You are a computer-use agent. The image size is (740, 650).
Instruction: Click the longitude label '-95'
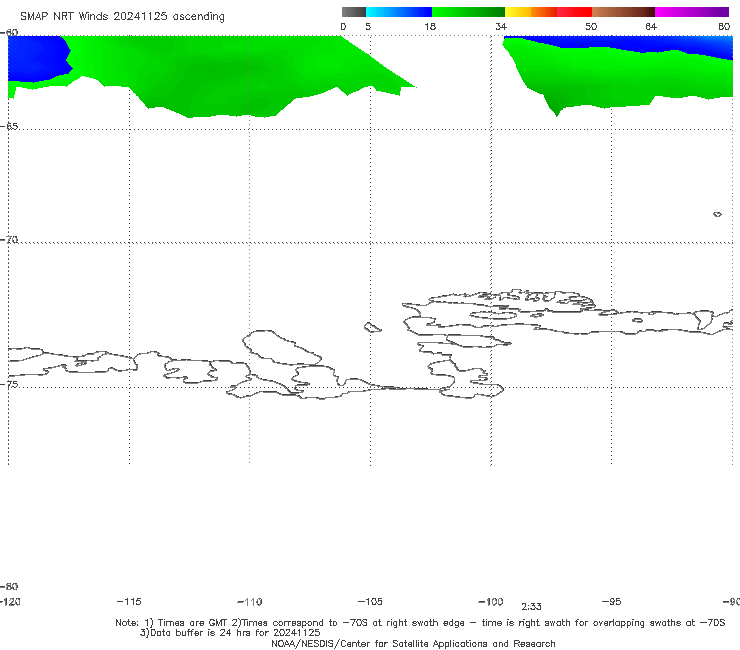click(612, 601)
